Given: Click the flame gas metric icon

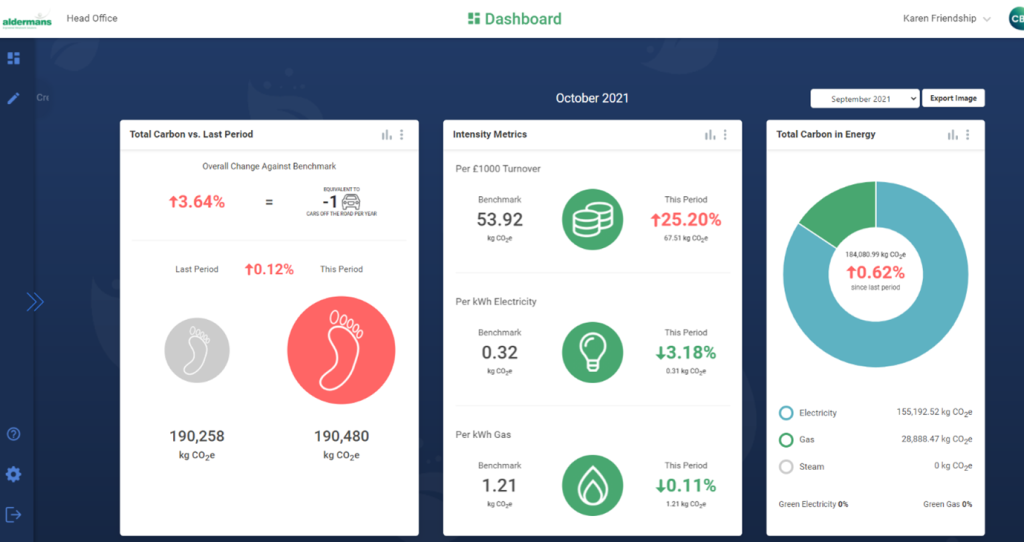Looking at the screenshot, I should point(592,486).
